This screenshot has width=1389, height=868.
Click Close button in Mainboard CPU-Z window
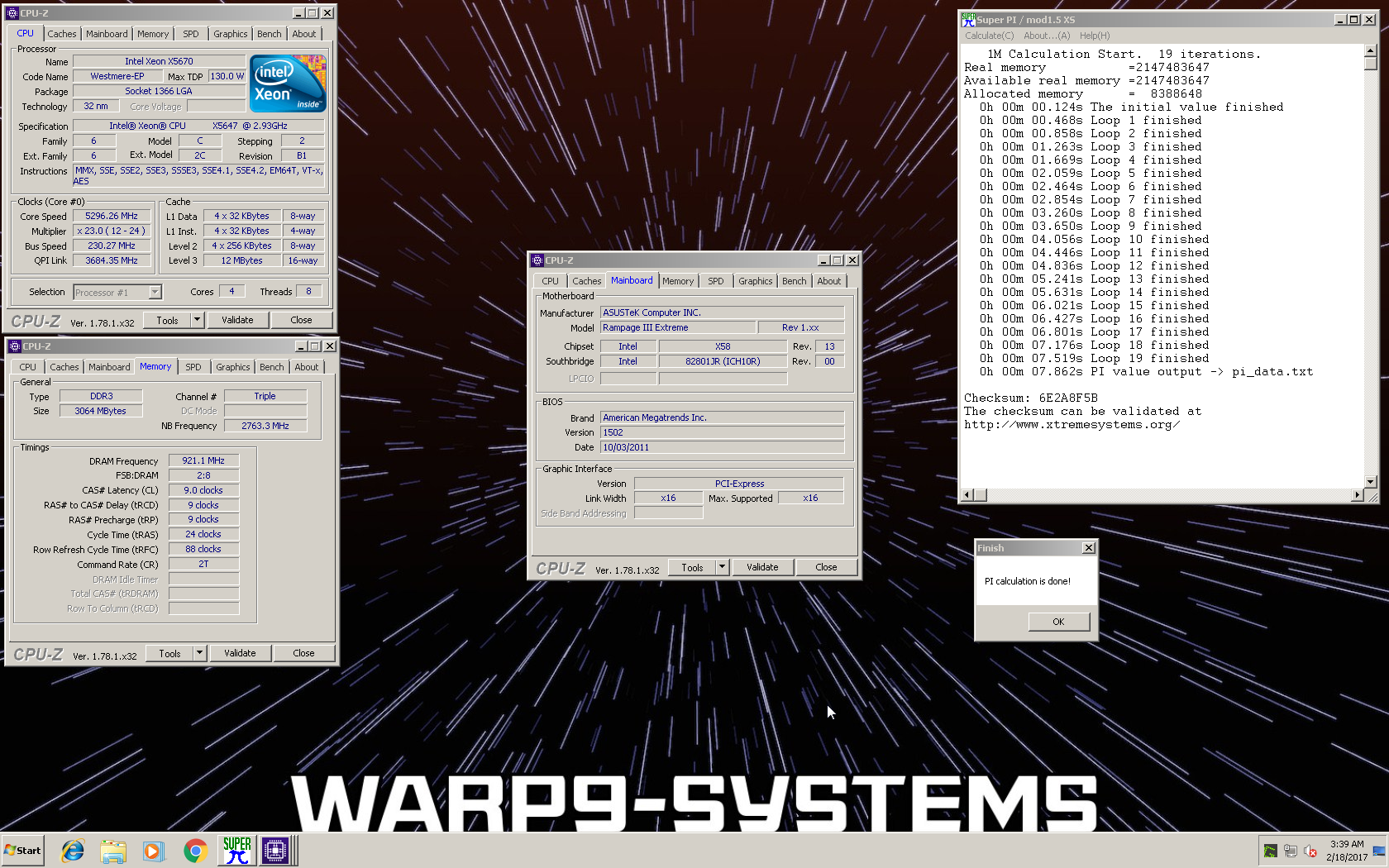pyautogui.click(x=826, y=567)
